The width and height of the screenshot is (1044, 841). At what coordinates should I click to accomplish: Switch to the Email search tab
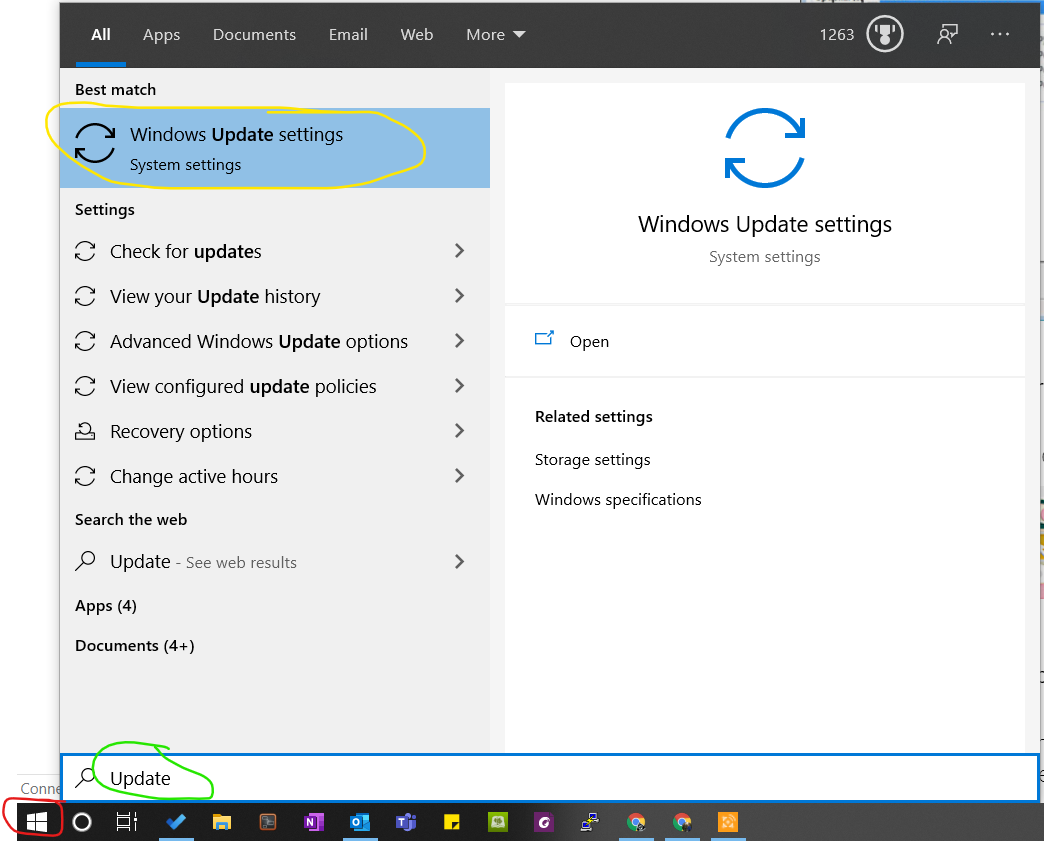348,35
